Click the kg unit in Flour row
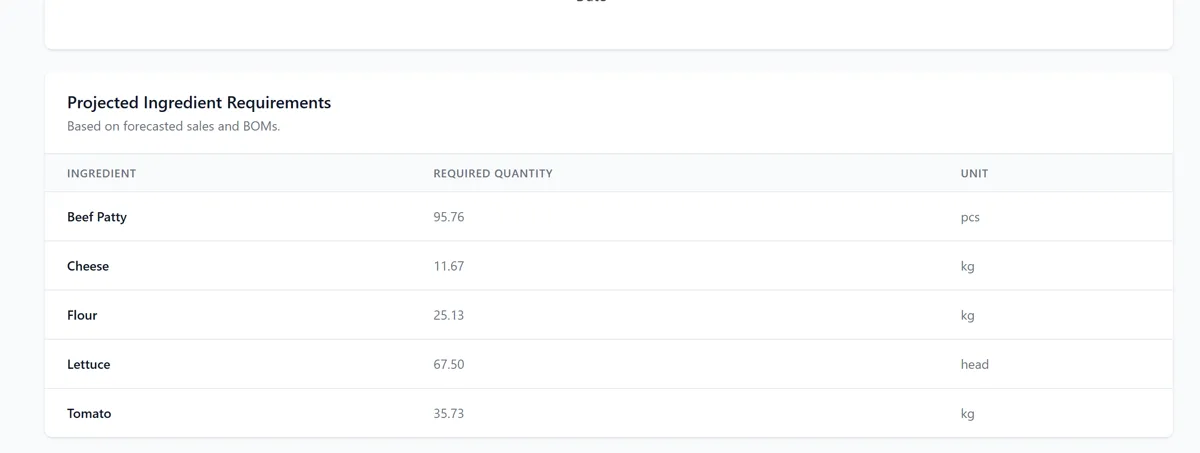 (967, 315)
